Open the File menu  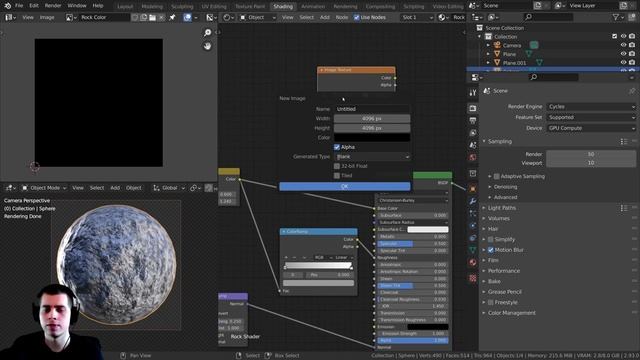coord(19,6)
